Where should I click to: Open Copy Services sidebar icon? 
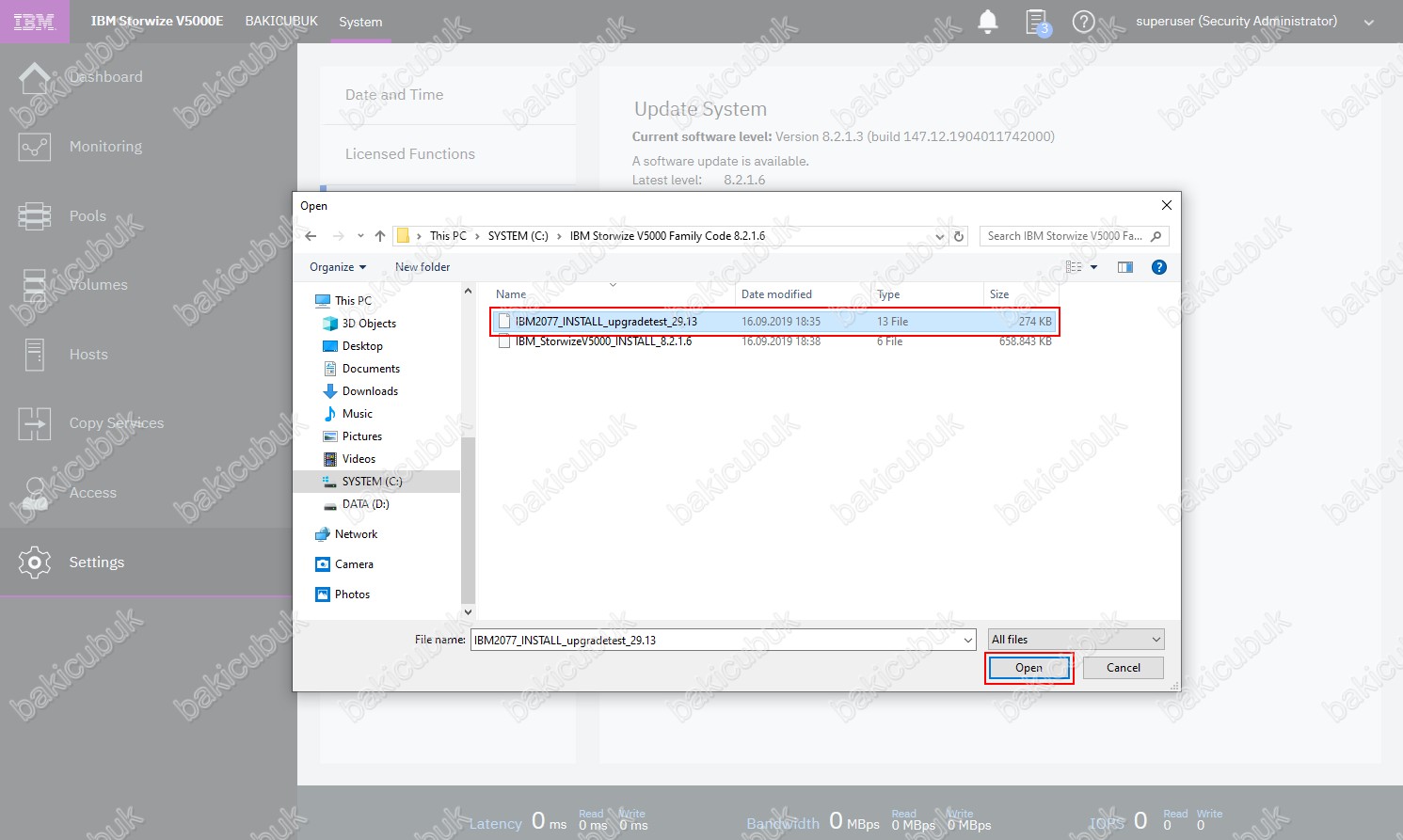coord(35,424)
